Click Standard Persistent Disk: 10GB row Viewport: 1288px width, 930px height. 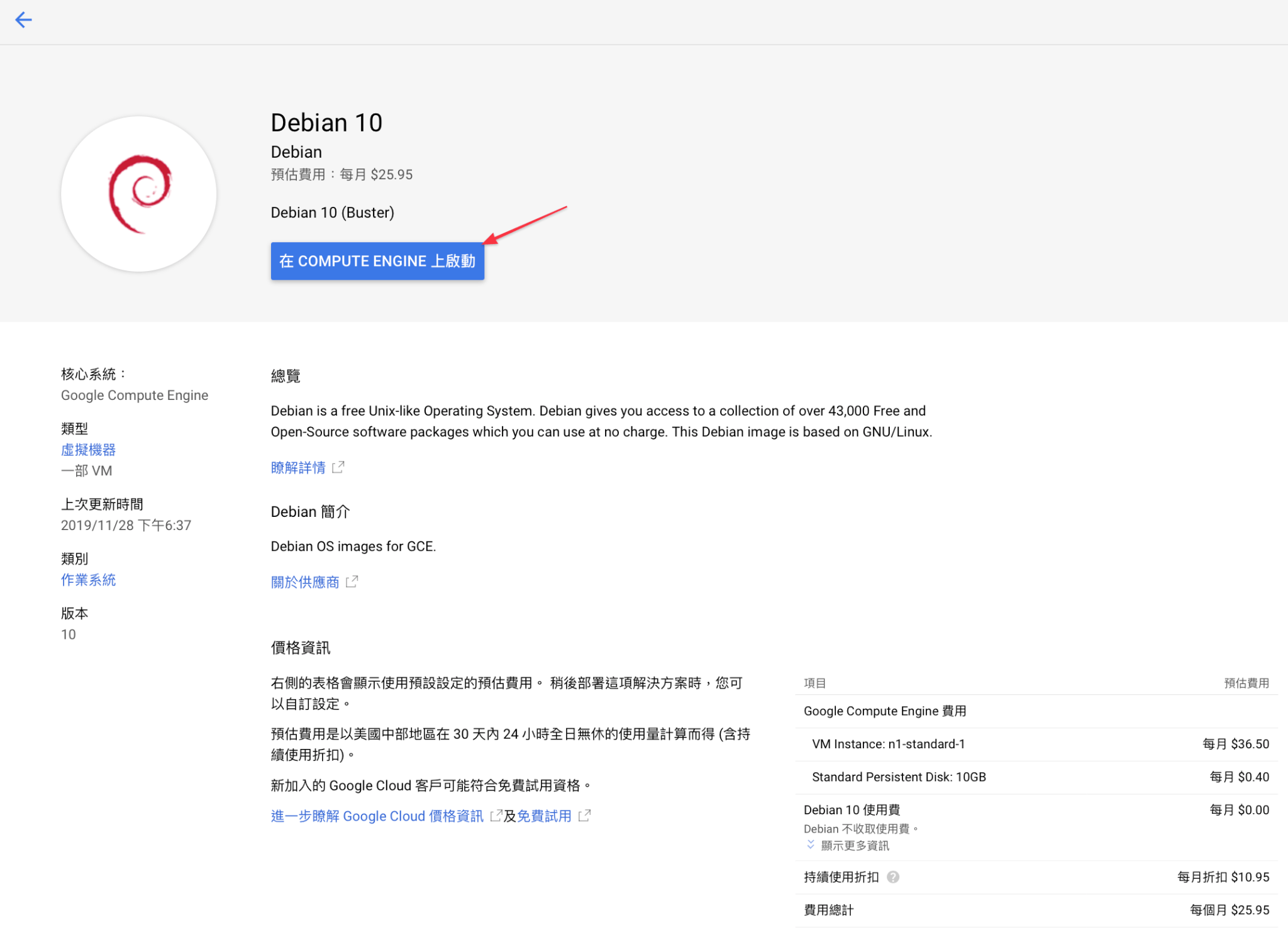coord(1036,777)
